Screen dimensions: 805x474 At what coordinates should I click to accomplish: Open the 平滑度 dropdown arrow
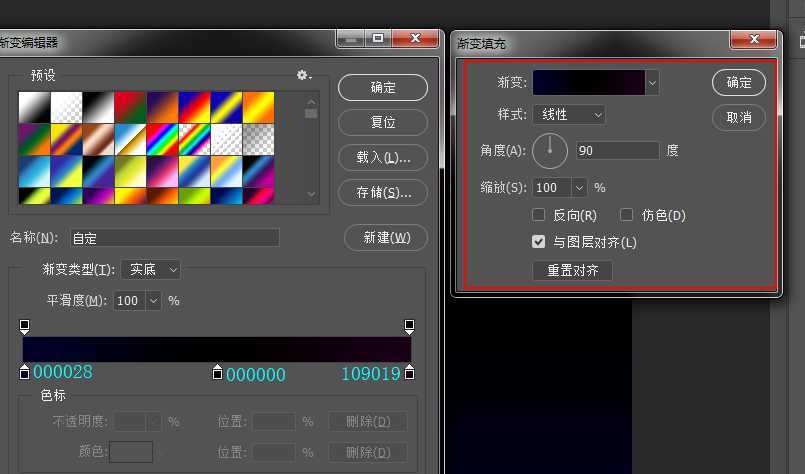153,300
